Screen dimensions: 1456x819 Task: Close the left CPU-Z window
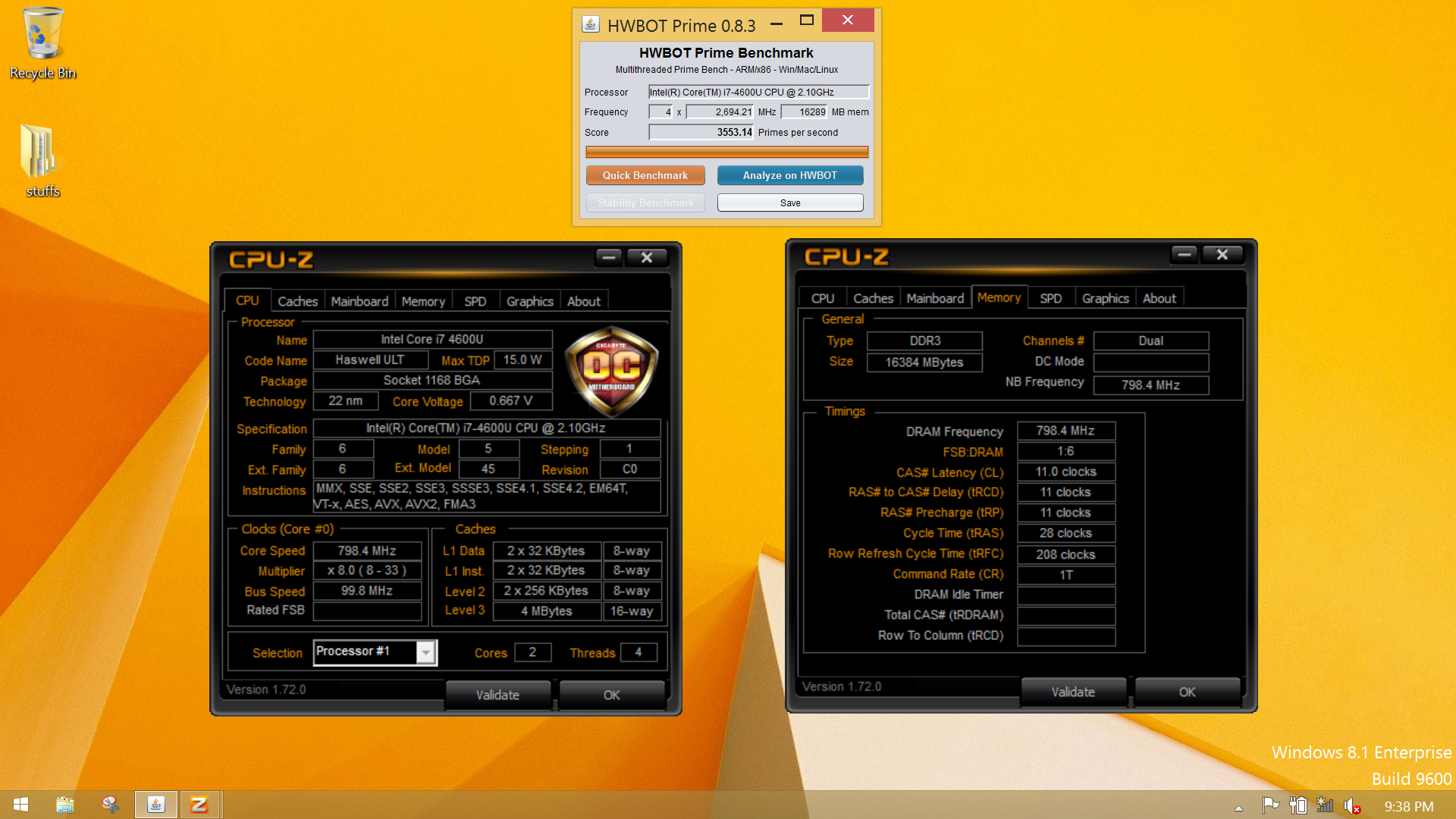click(x=647, y=258)
